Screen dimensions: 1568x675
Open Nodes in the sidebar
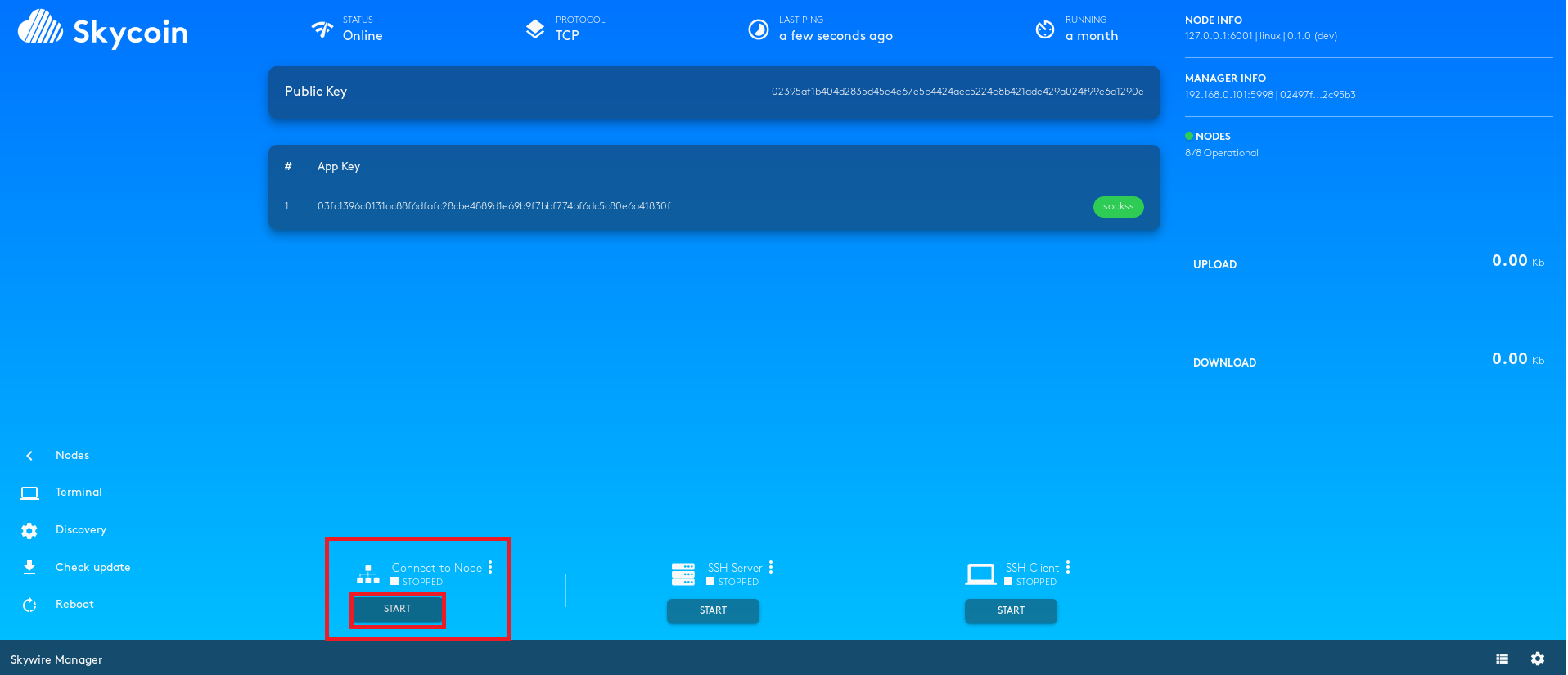coord(72,456)
